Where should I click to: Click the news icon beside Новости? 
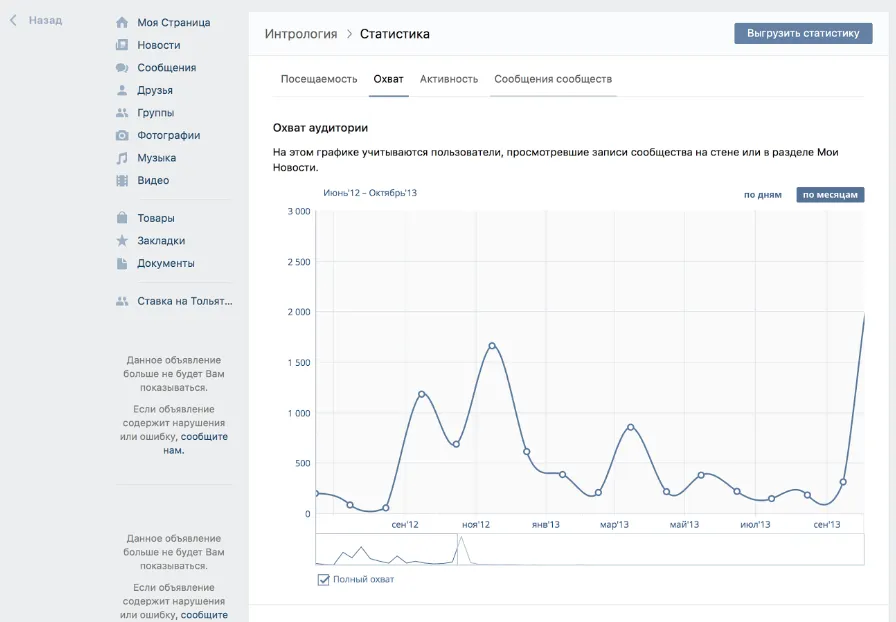(x=122, y=45)
